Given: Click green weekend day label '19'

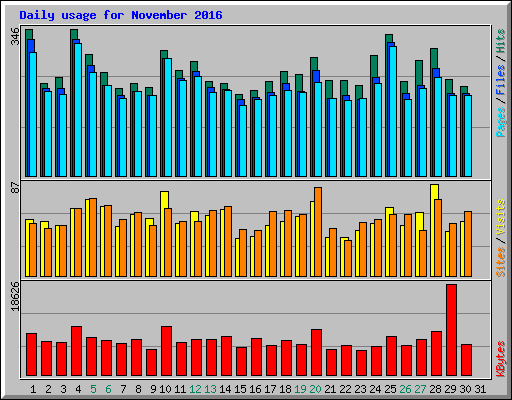Looking at the screenshot, I should pyautogui.click(x=300, y=389).
